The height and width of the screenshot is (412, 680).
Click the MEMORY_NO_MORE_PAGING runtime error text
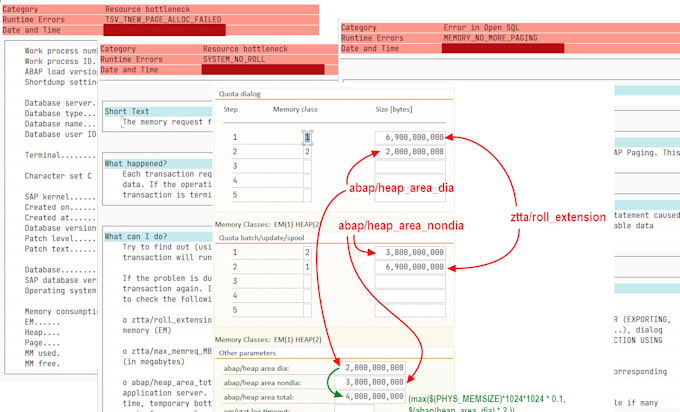pyautogui.click(x=490, y=38)
